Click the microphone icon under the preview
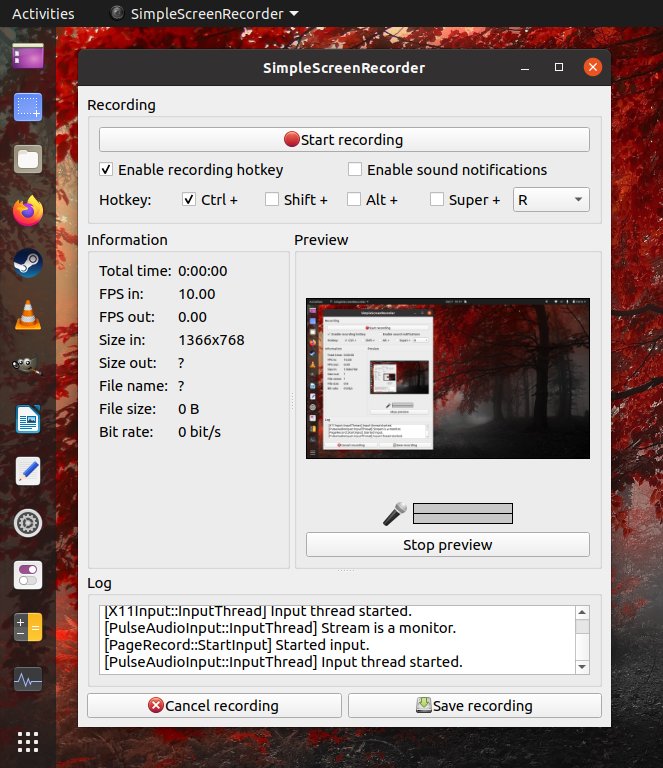Screen dimensions: 663x768 pyautogui.click(x=396, y=513)
